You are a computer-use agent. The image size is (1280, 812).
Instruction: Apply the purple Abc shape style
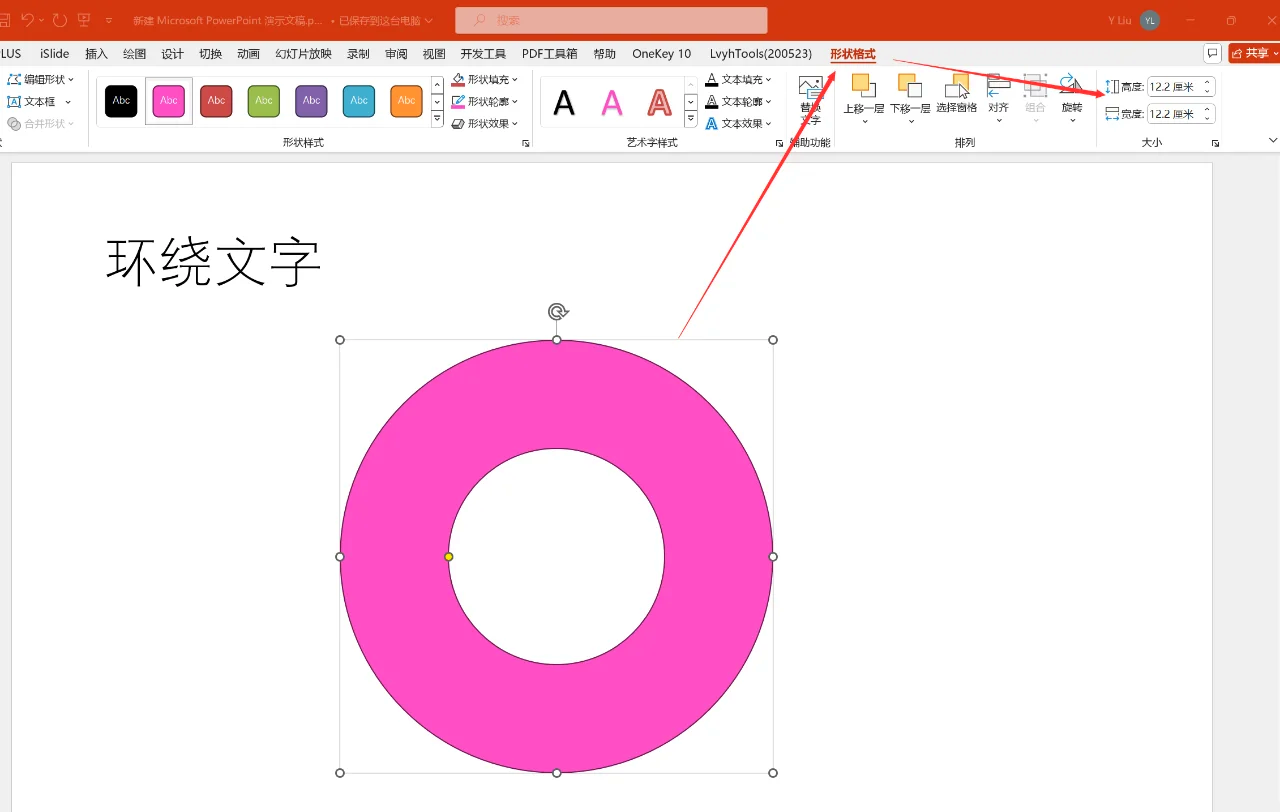(312, 101)
